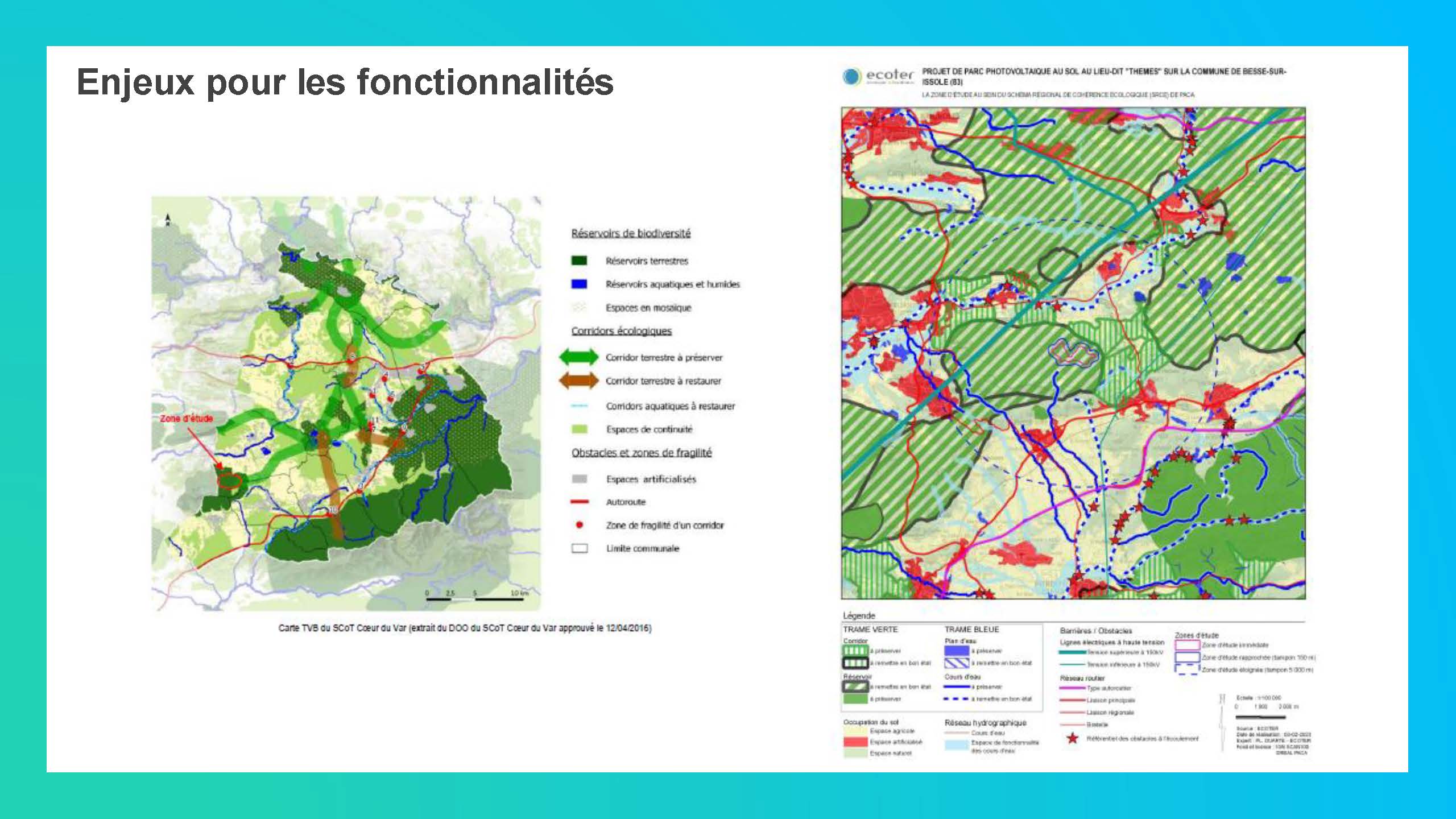Screen dimensions: 1456x819
Task: Click the red dot 'Zone de fragilité d'un corridor'
Action: click(x=580, y=524)
